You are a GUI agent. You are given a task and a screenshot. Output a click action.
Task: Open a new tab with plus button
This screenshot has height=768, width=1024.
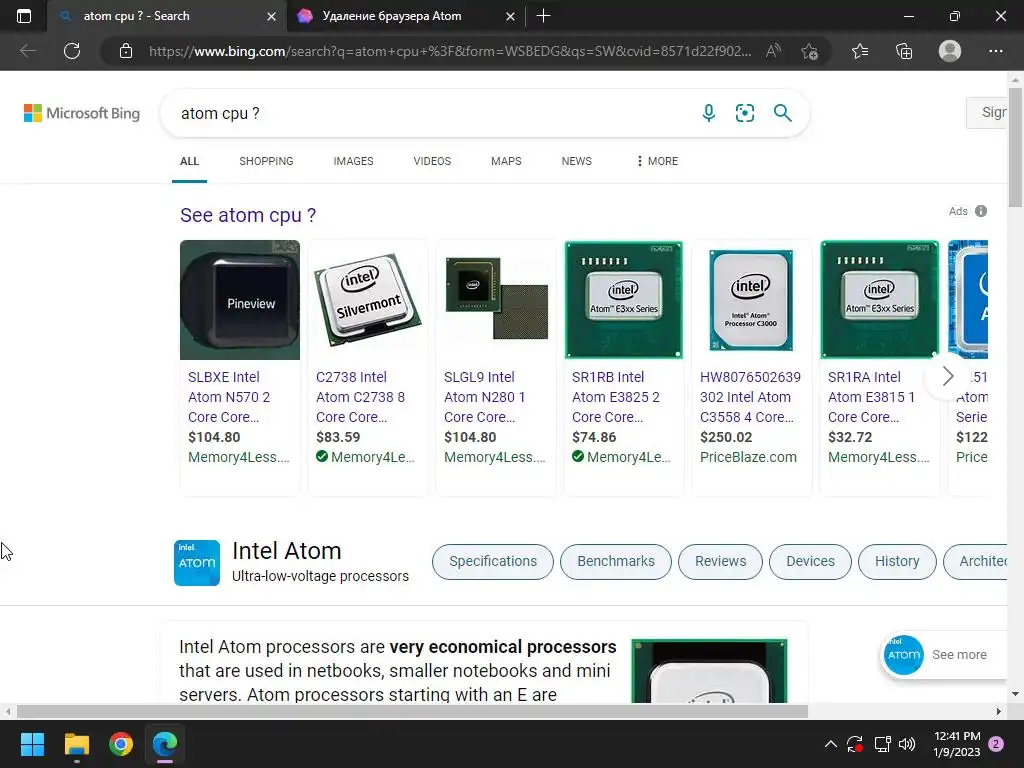coord(543,16)
